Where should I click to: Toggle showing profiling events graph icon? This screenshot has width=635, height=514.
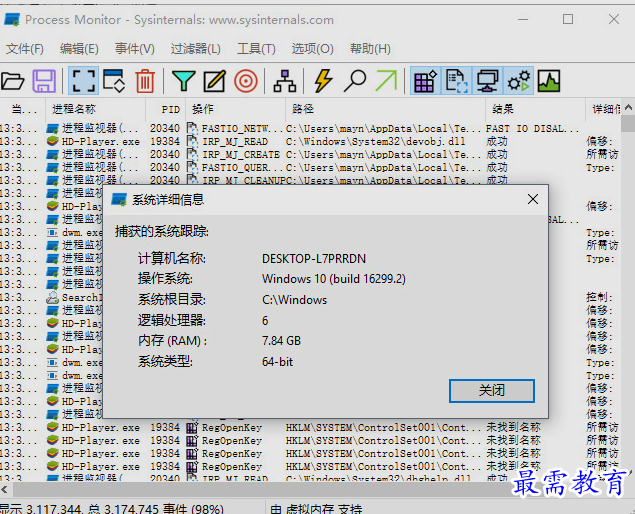click(549, 81)
